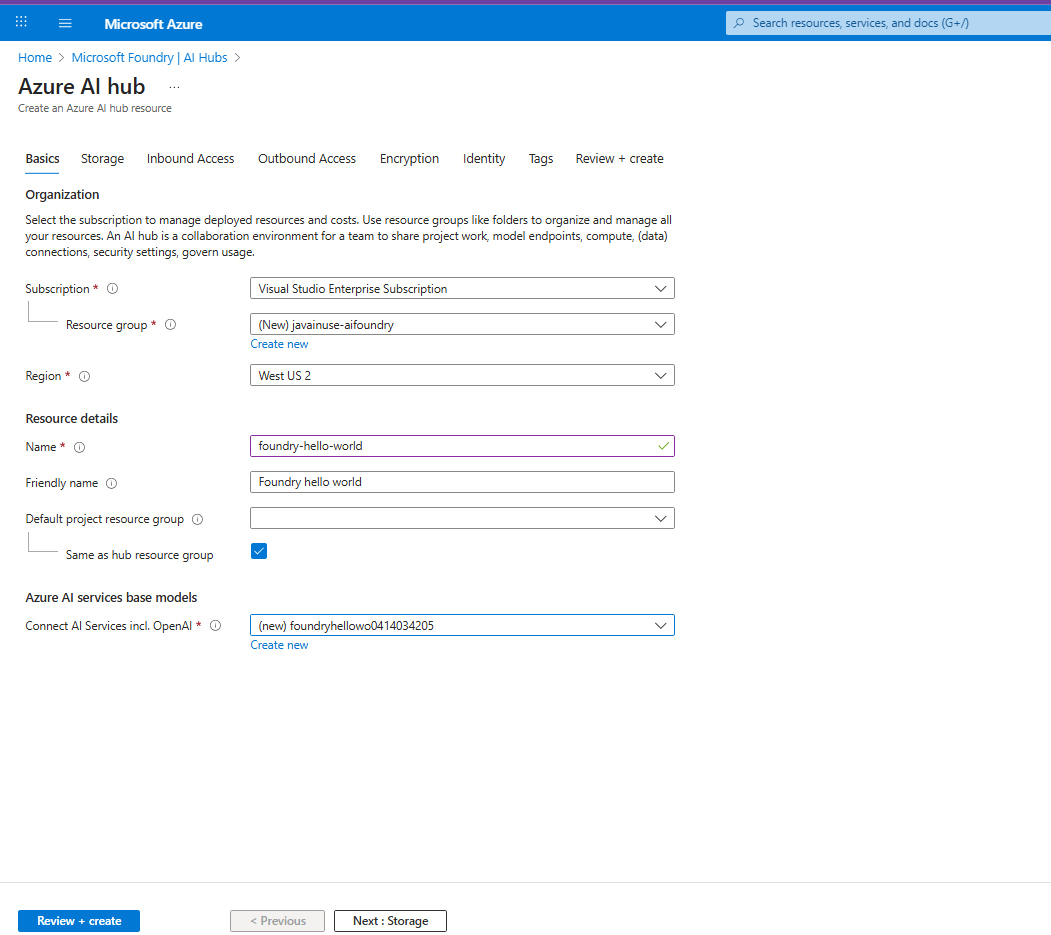Viewport: 1051px width, 935px height.
Task: Open the Azure app launcher grid icon
Action: (x=21, y=21)
